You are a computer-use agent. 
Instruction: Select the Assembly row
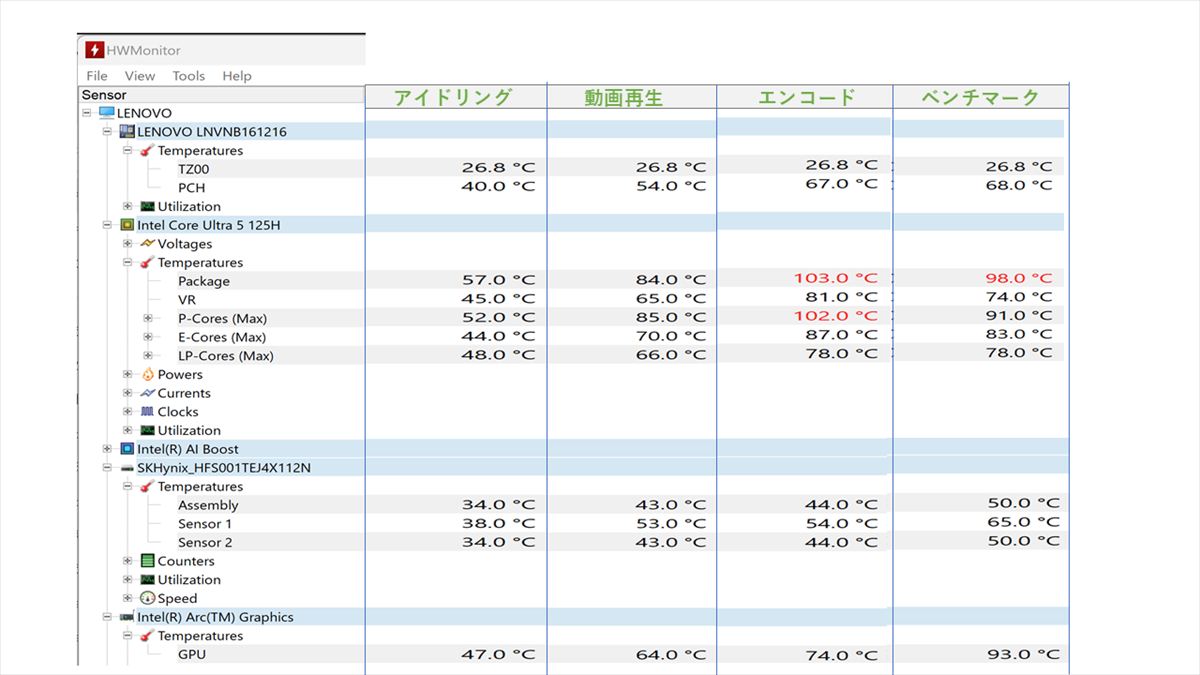pyautogui.click(x=208, y=506)
